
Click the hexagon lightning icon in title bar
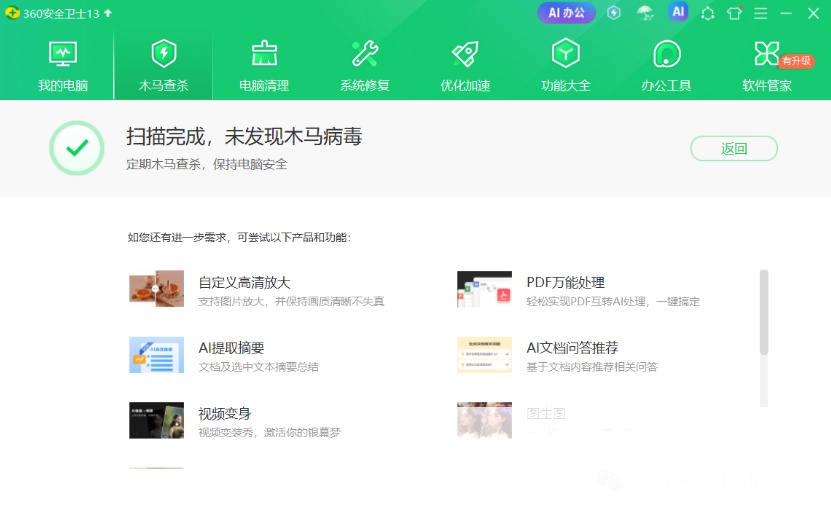coord(614,13)
